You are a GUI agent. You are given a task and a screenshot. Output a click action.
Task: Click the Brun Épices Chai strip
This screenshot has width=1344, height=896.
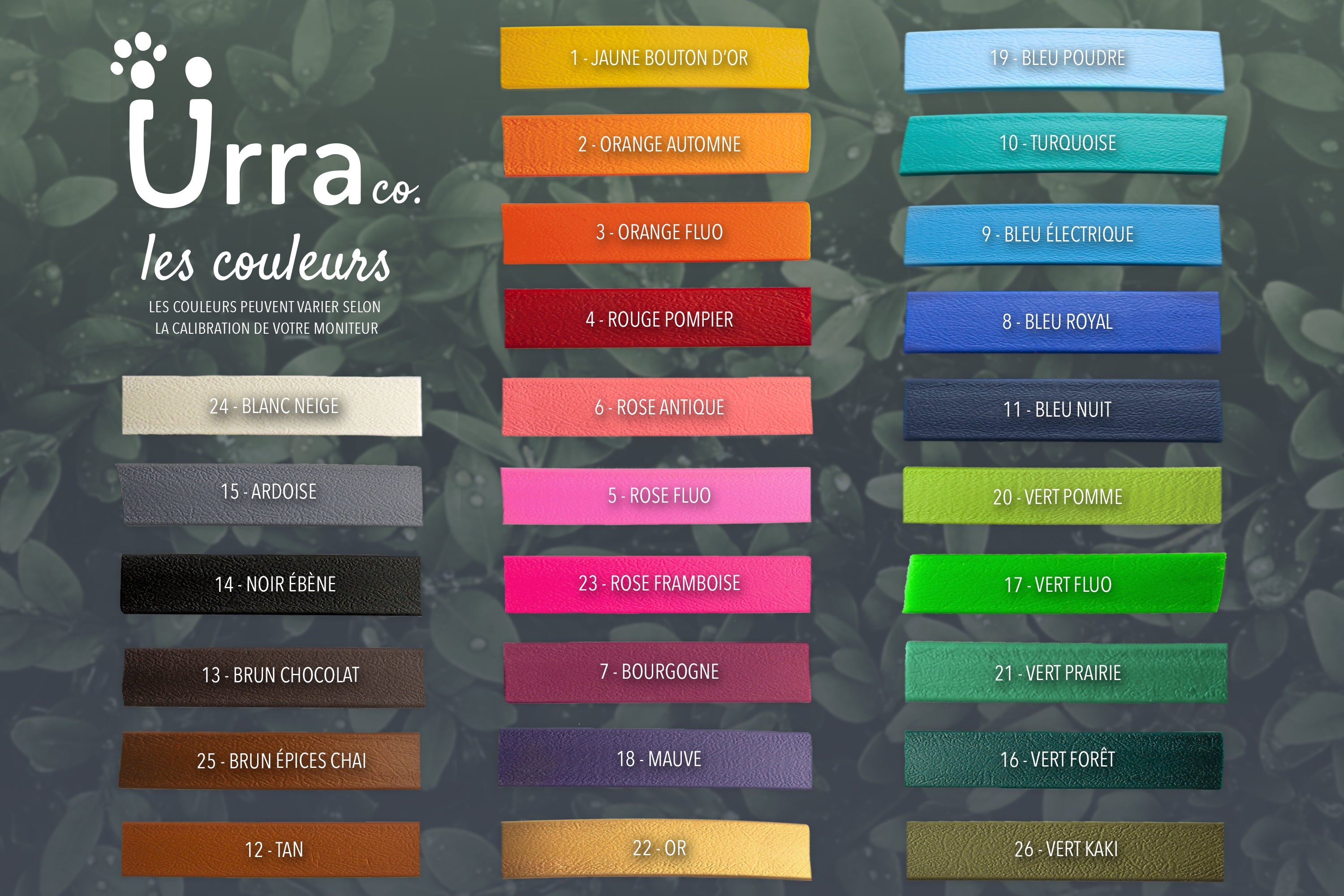point(270,761)
